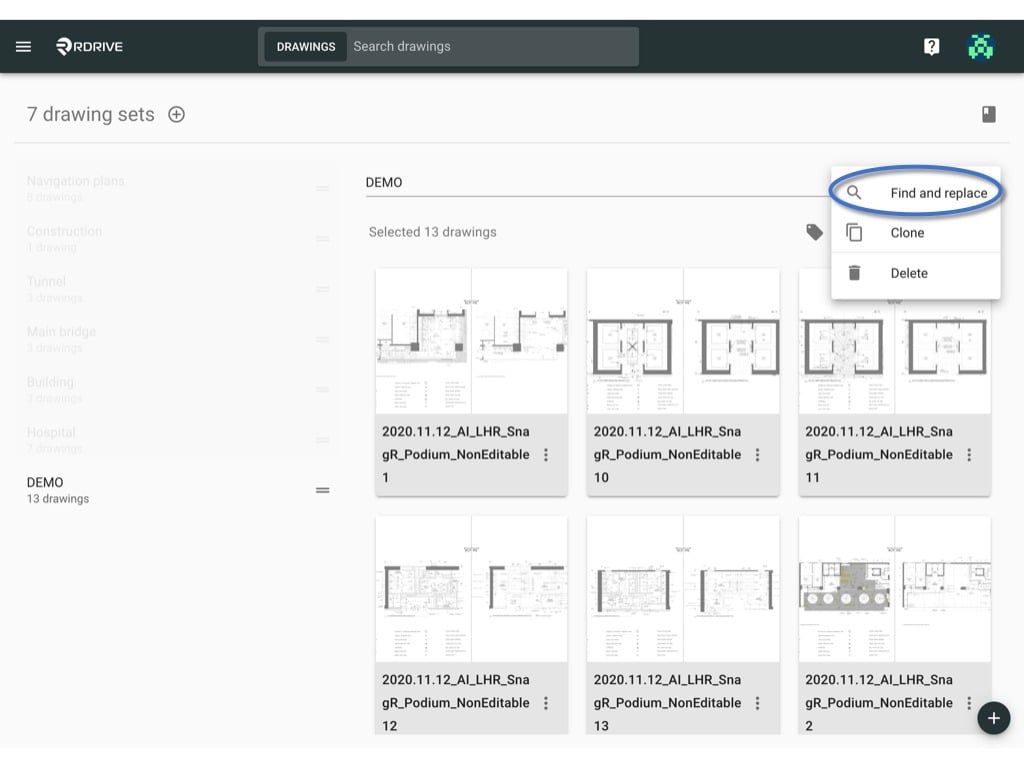Image resolution: width=1024 pixels, height=768 pixels.
Task: Open thumbnail of drawing 1
Action: (x=472, y=341)
